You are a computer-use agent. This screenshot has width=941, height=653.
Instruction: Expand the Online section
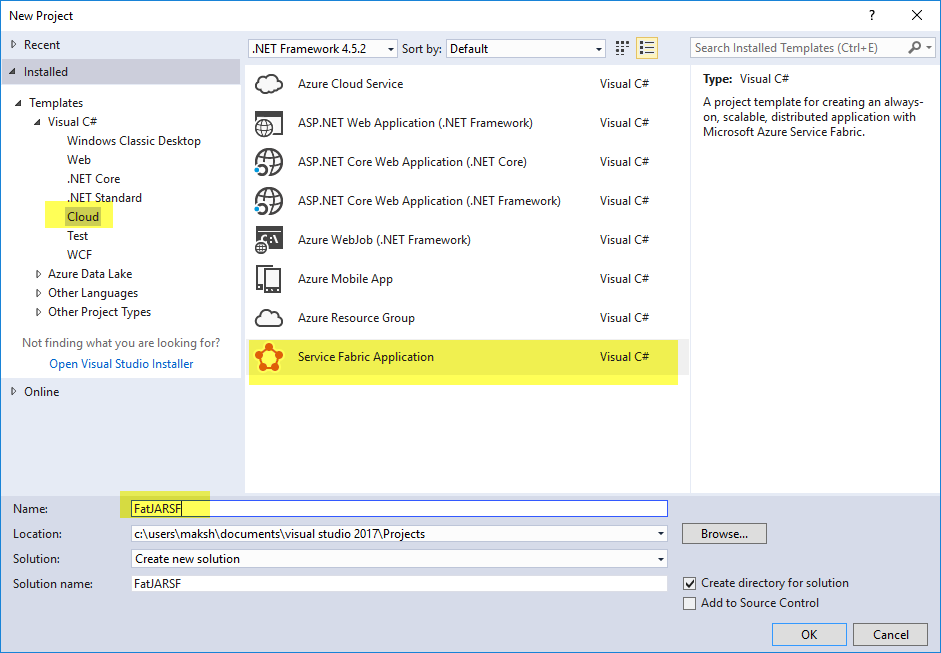14,391
